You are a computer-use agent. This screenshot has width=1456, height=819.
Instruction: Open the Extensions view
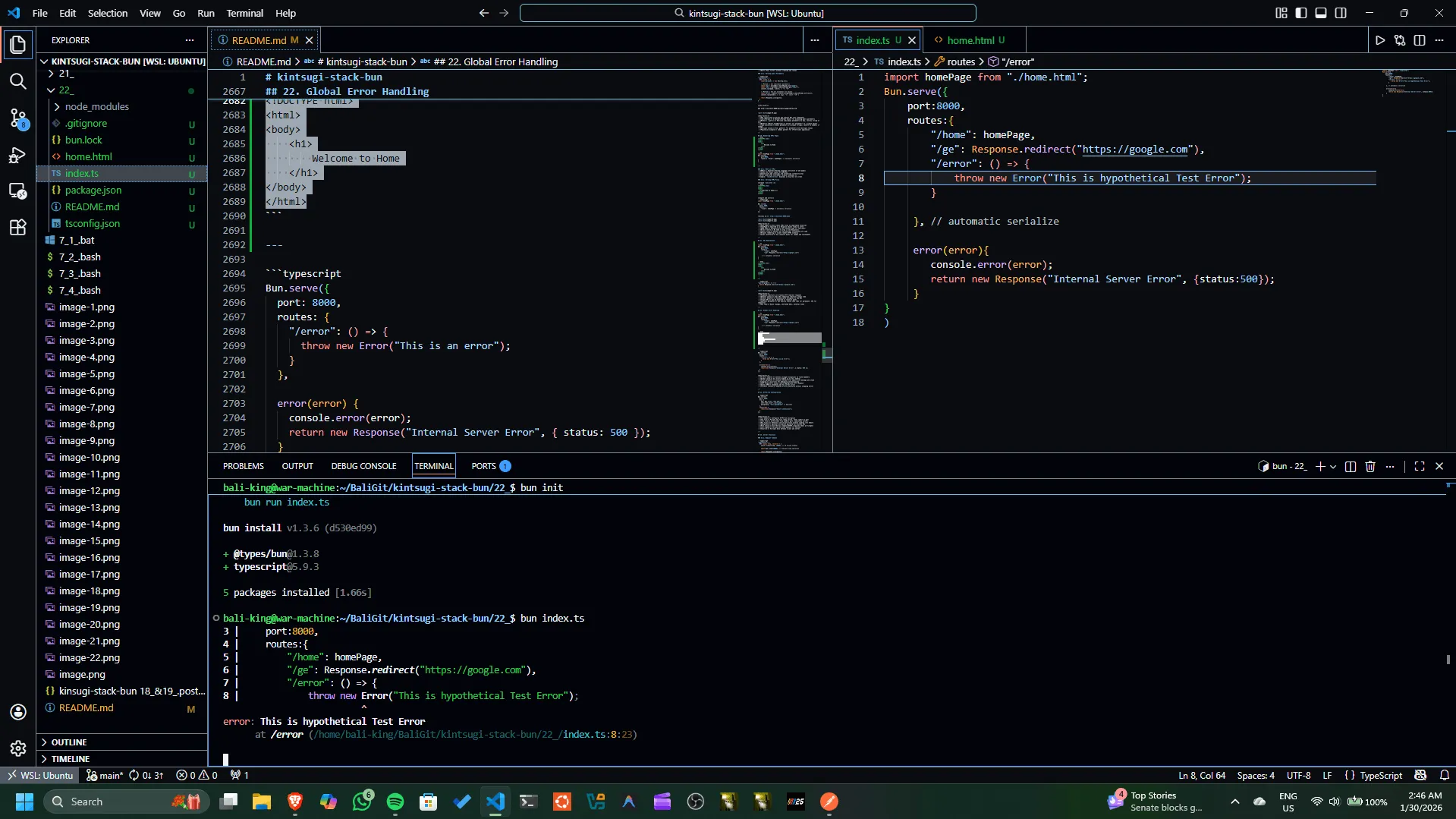[17, 227]
